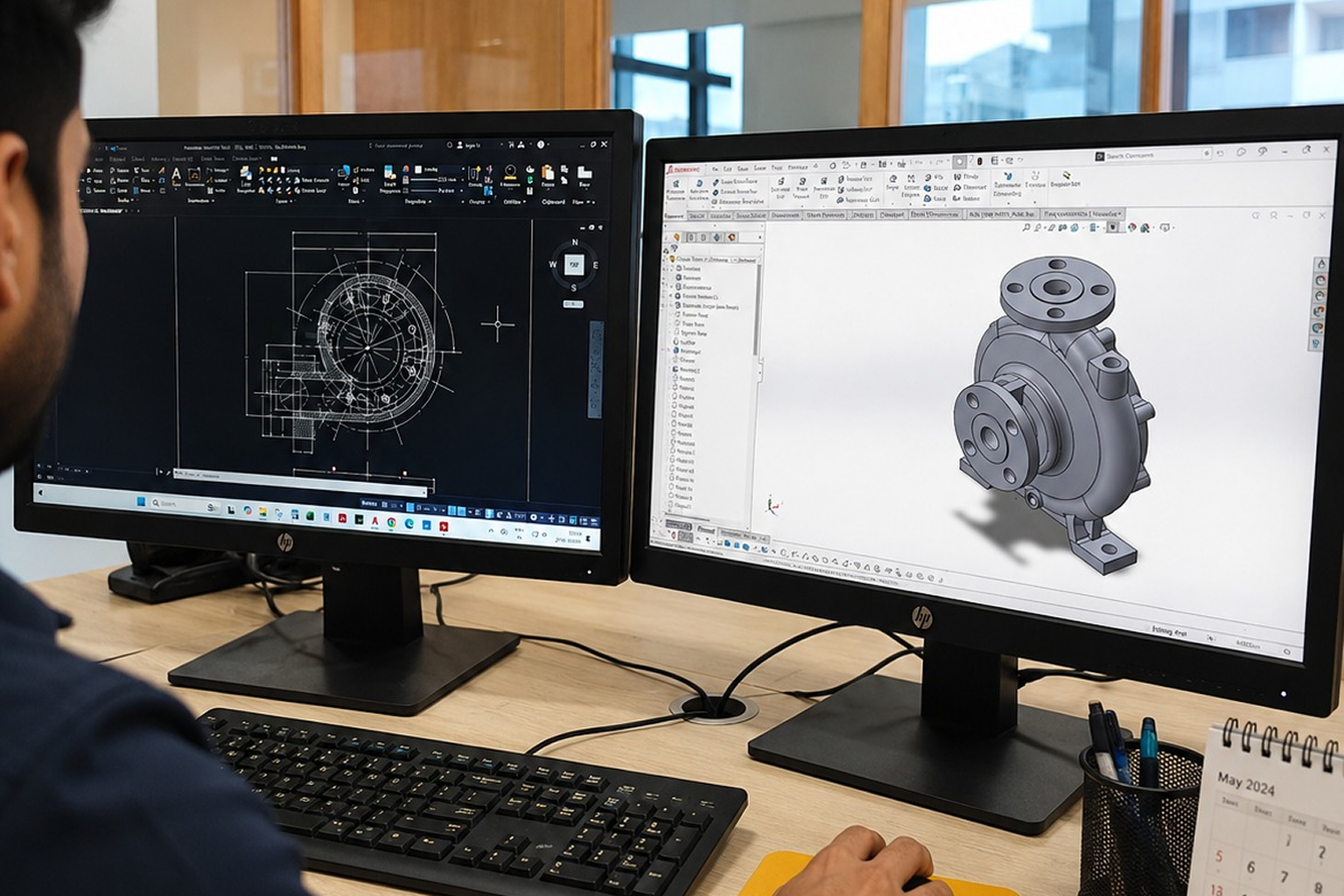Open SolidWorks Tools menu

pos(776,168)
